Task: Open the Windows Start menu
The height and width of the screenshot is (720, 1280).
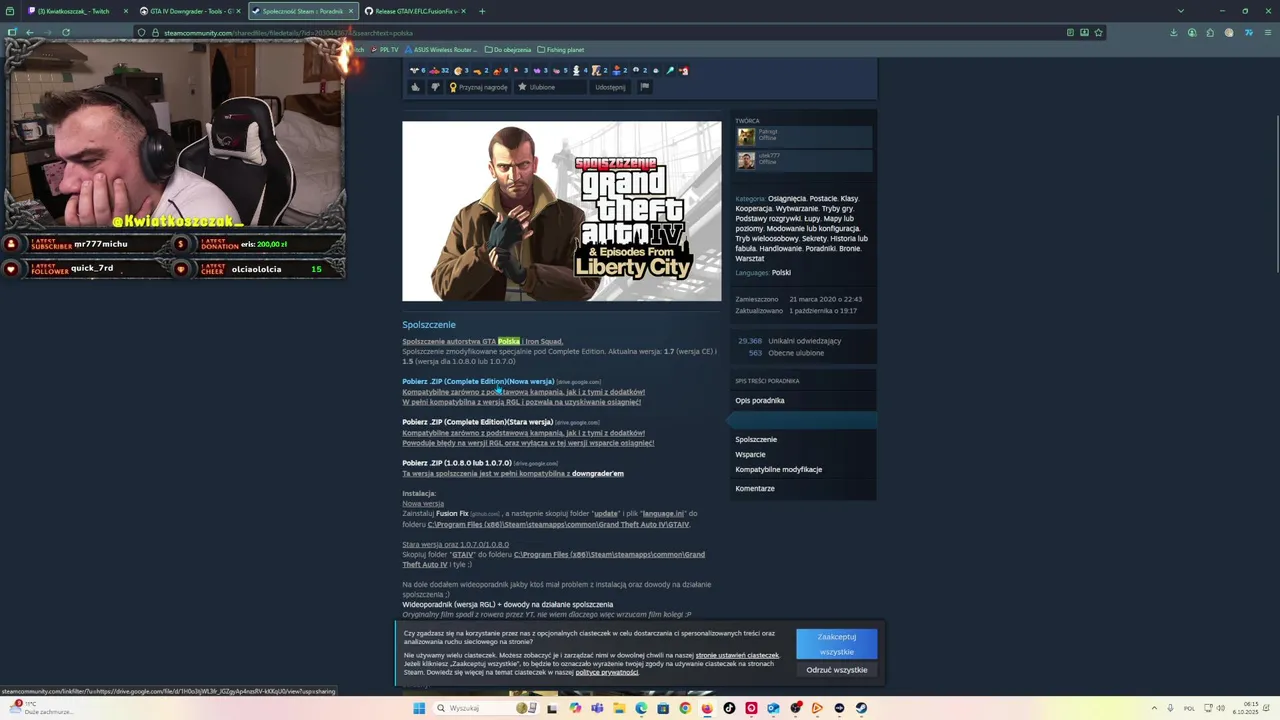Action: tap(419, 708)
